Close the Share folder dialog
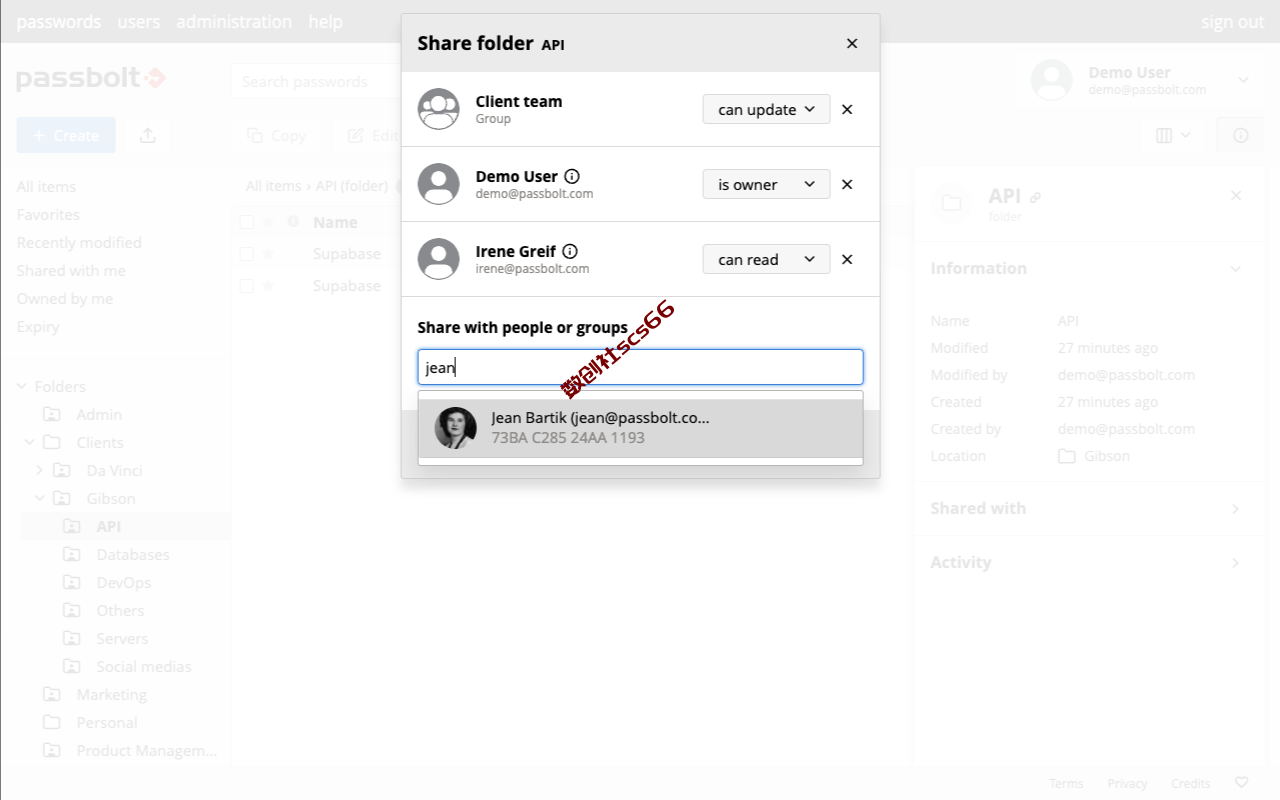Image resolution: width=1280 pixels, height=800 pixels. click(852, 43)
